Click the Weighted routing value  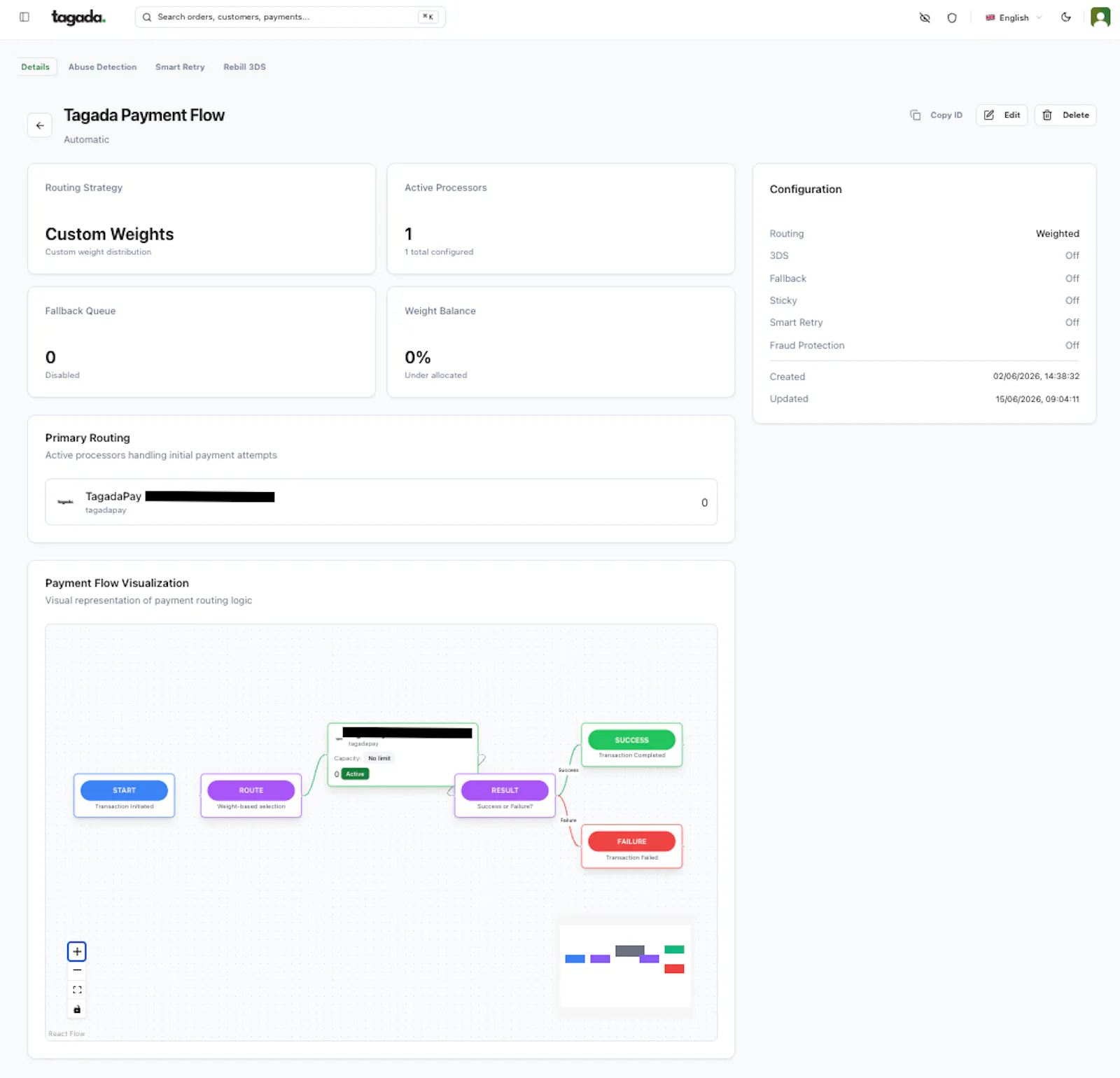(x=1057, y=234)
